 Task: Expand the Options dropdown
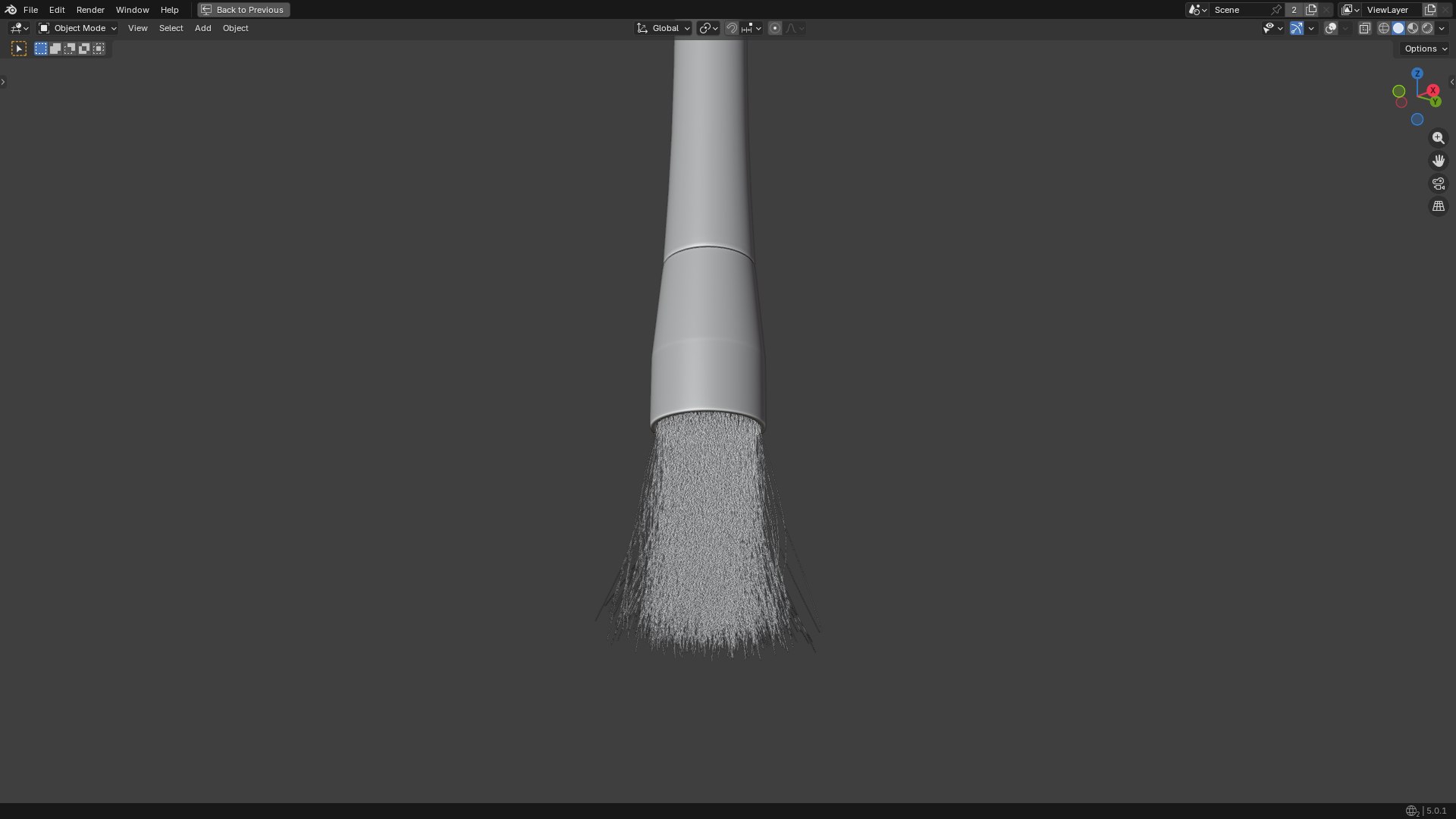coord(1425,49)
